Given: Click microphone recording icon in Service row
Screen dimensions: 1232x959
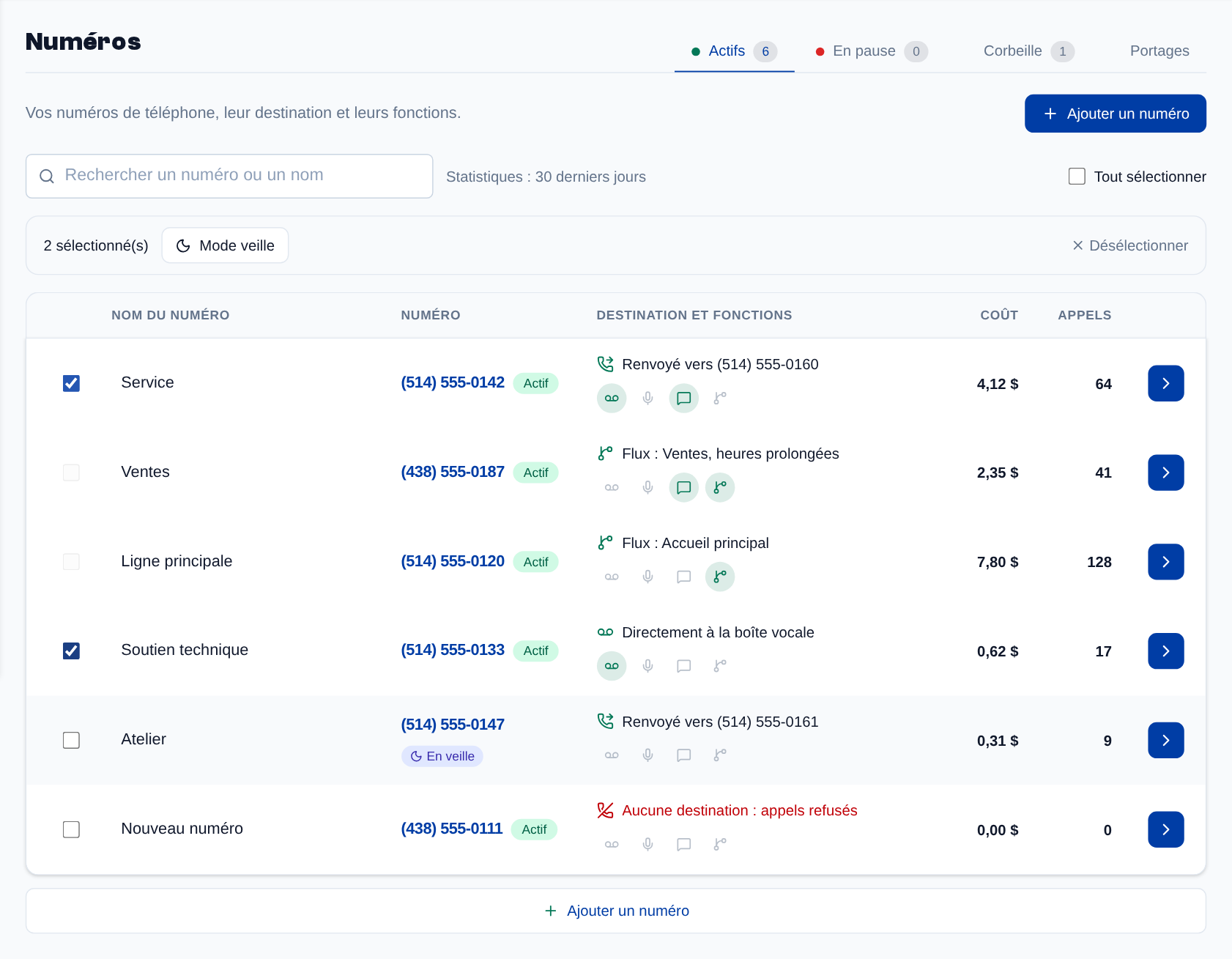Looking at the screenshot, I should (647, 399).
